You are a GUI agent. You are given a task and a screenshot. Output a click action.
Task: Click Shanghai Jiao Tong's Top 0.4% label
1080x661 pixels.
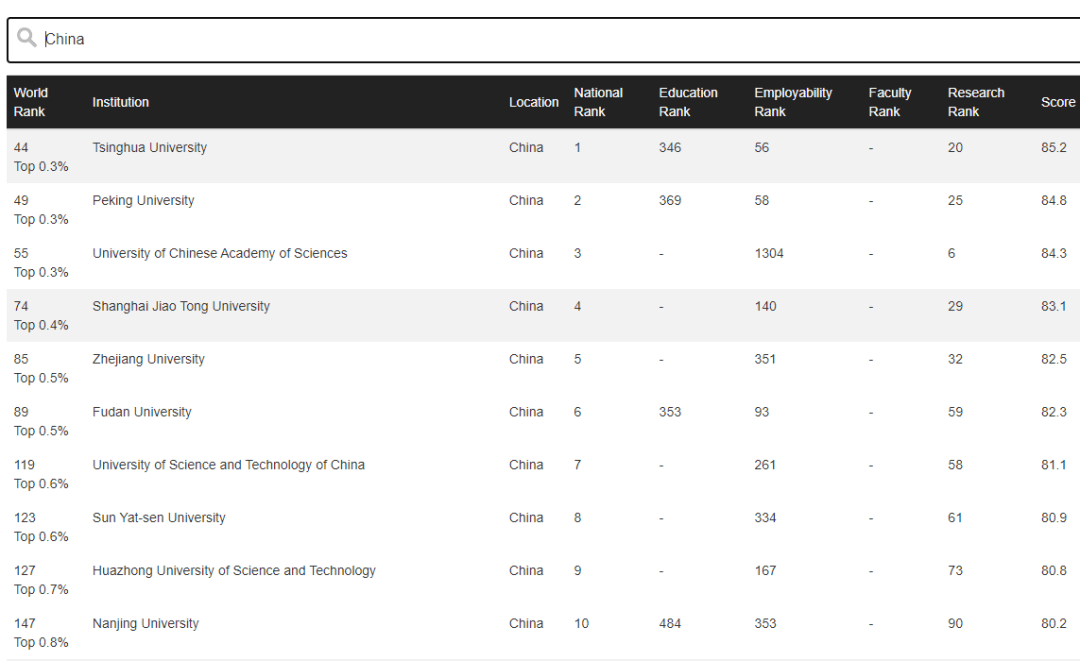(x=41, y=325)
